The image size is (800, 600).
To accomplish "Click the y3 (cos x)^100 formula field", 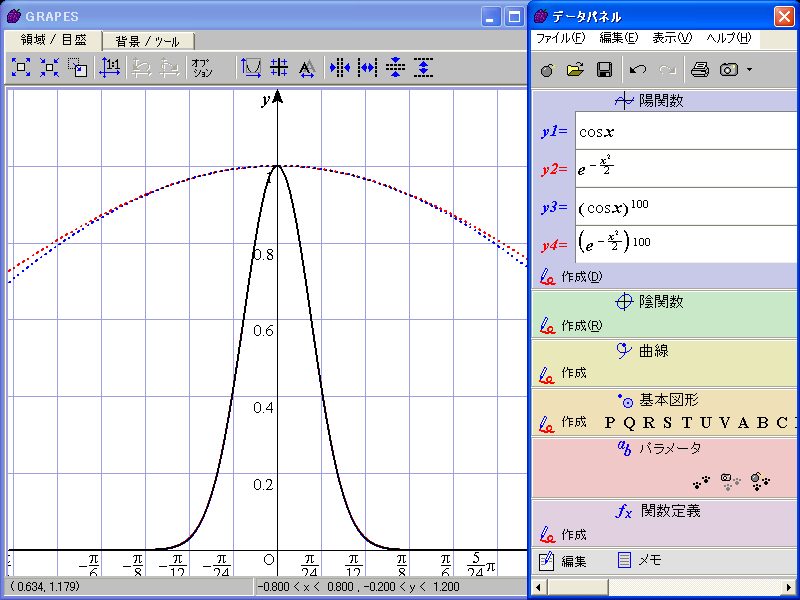I will click(x=684, y=207).
